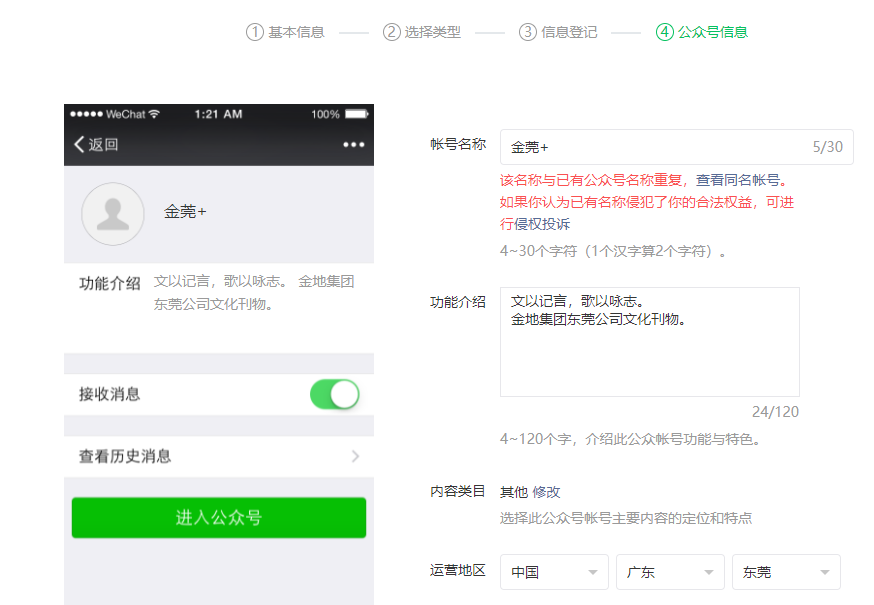Screen dimensions: 874x605
Task: Click the 功能介绍 preview text in phone
Action: point(254,293)
